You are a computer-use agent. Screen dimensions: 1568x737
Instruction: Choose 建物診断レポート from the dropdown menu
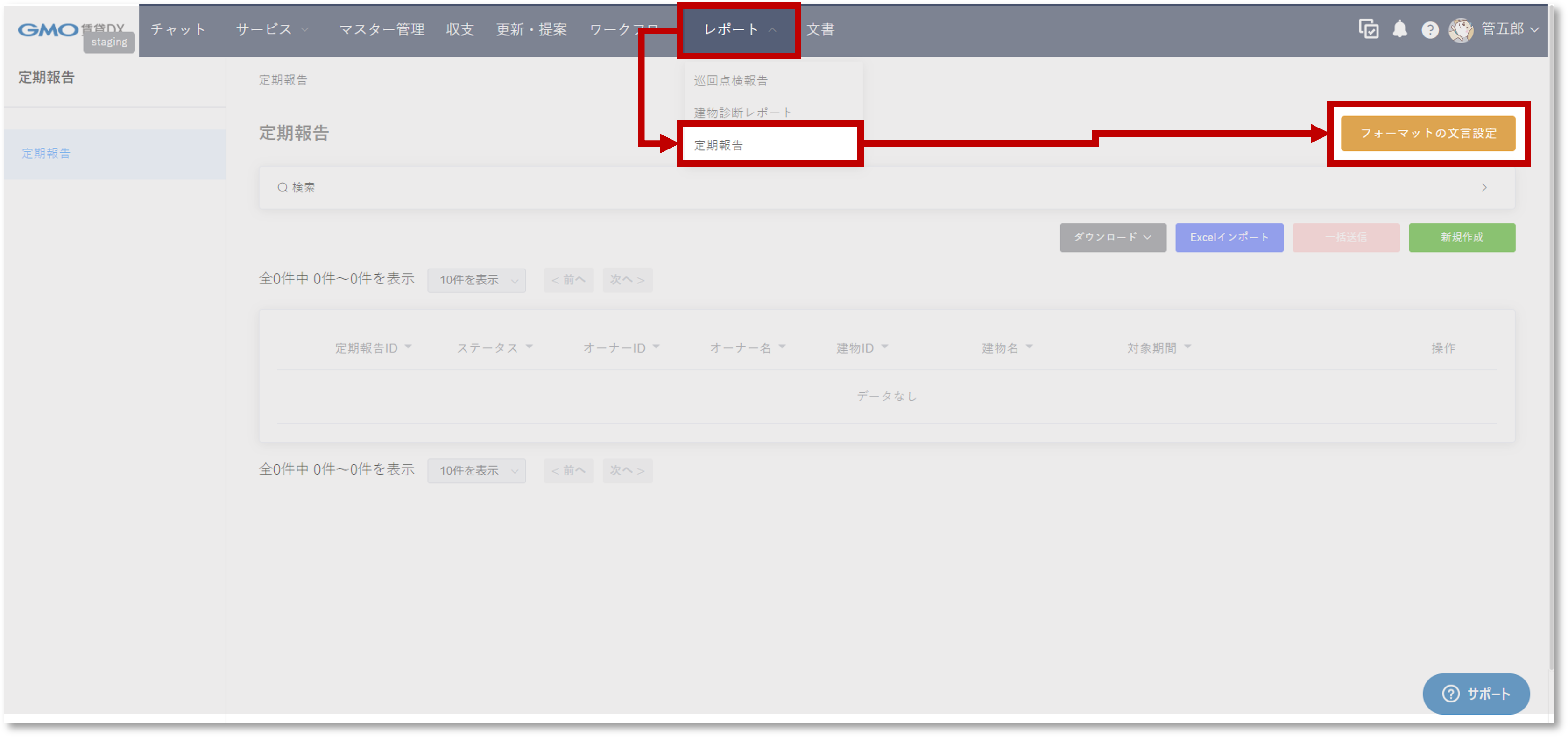742,112
